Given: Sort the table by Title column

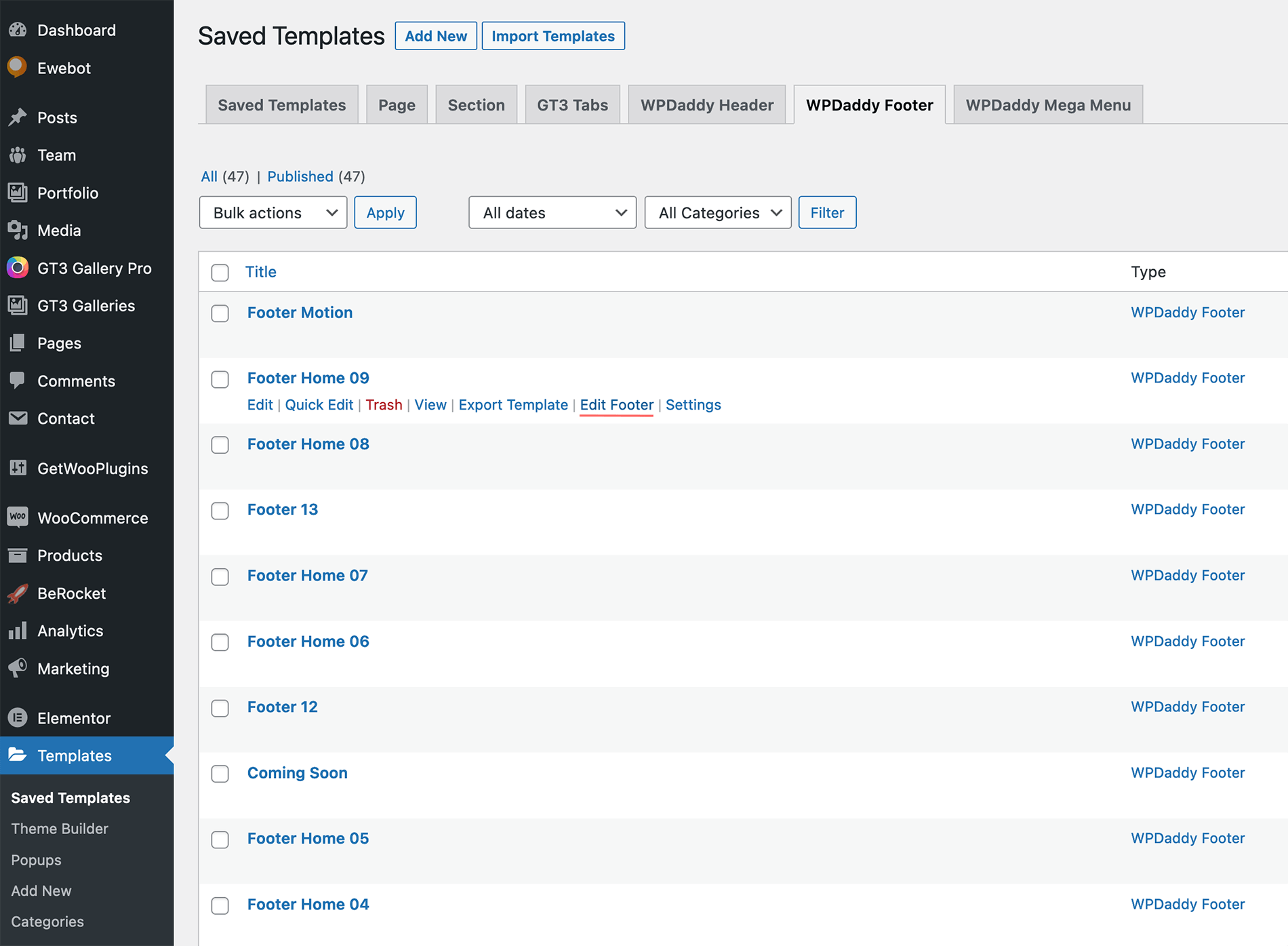Looking at the screenshot, I should 260,272.
